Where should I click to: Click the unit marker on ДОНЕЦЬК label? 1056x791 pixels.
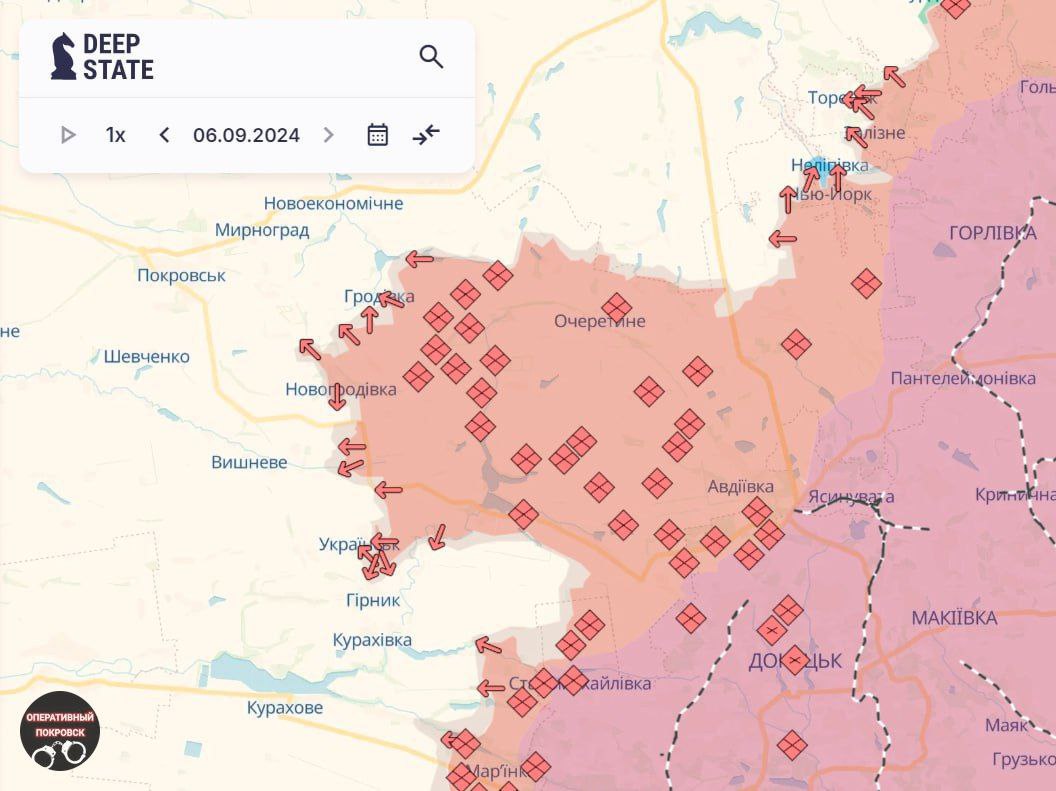point(794,660)
